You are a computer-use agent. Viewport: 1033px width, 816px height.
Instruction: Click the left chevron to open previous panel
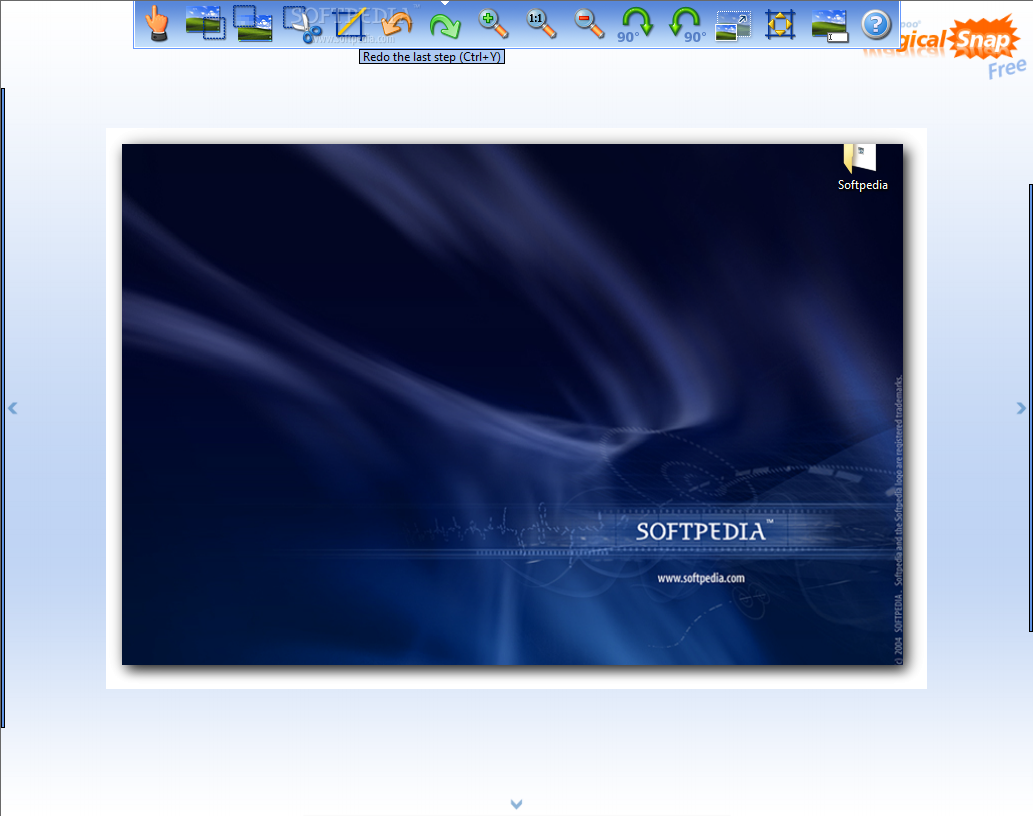(x=13, y=408)
